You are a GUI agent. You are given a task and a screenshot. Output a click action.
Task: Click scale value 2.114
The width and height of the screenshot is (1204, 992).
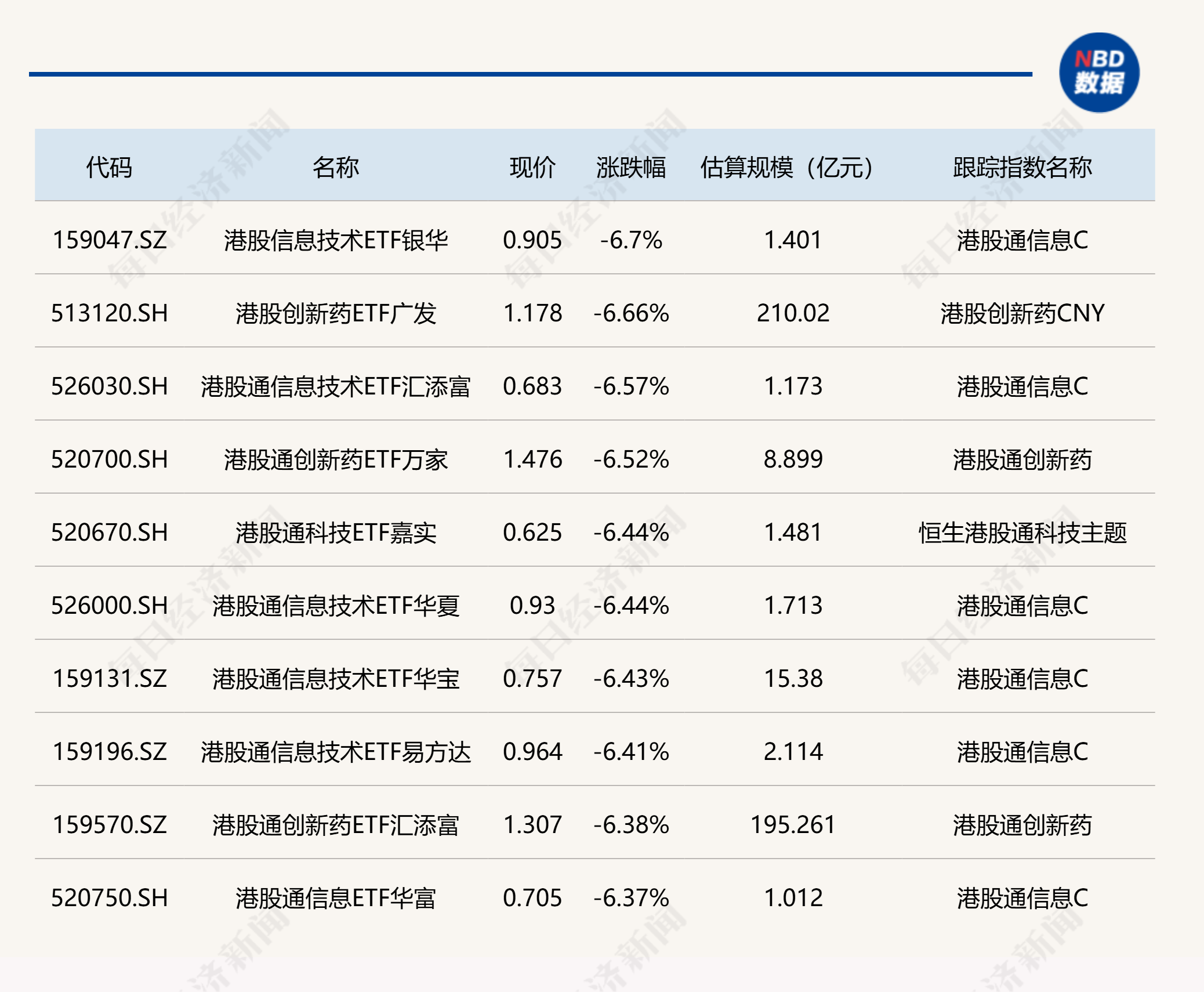pyautogui.click(x=793, y=752)
